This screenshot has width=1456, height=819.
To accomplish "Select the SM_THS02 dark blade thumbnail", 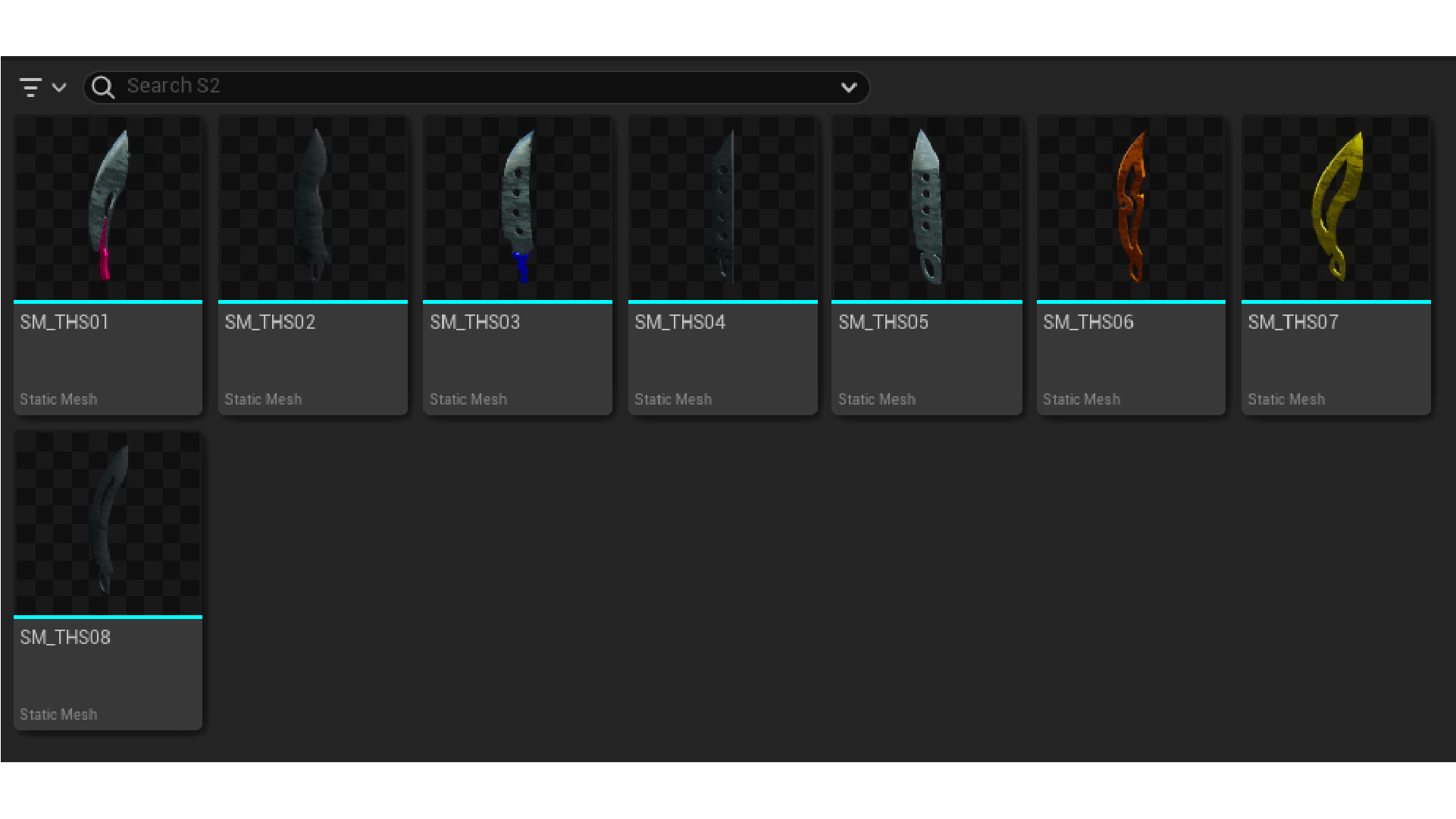I will click(x=313, y=207).
